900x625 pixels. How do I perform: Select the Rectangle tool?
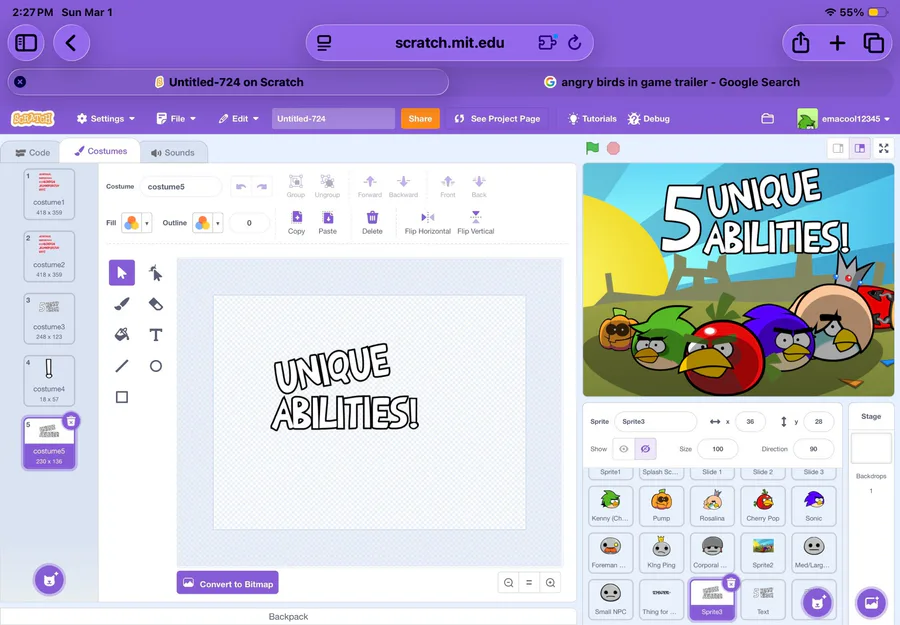tap(122, 397)
